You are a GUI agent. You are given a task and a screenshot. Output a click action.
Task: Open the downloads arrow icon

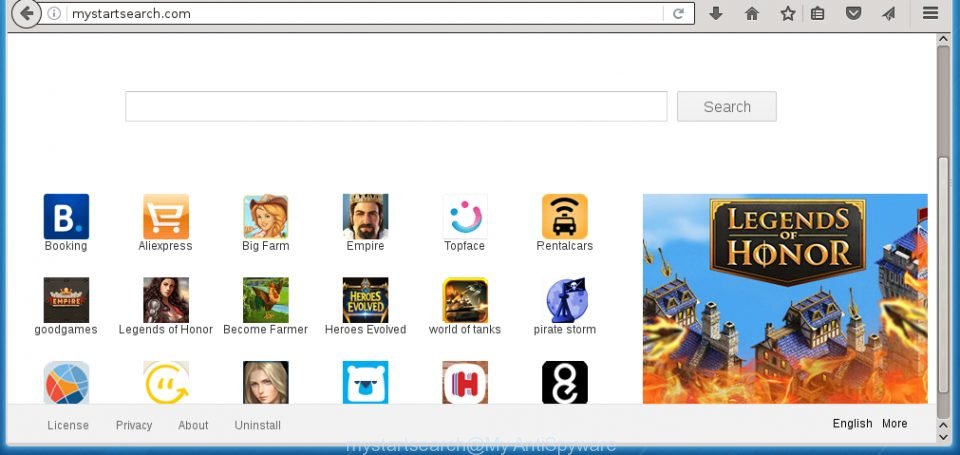pos(716,13)
